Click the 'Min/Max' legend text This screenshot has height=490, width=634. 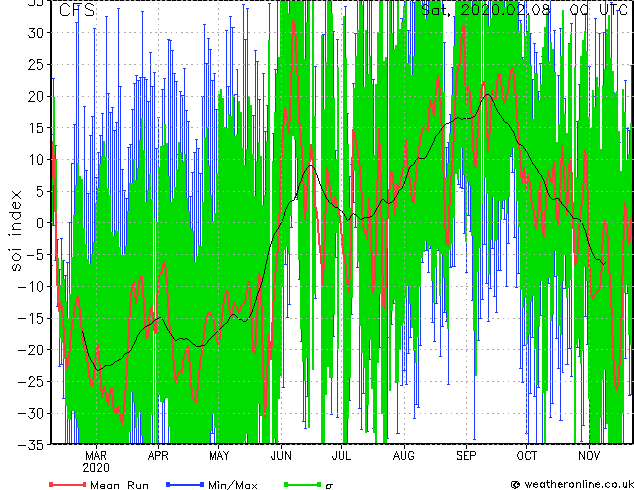(232, 485)
